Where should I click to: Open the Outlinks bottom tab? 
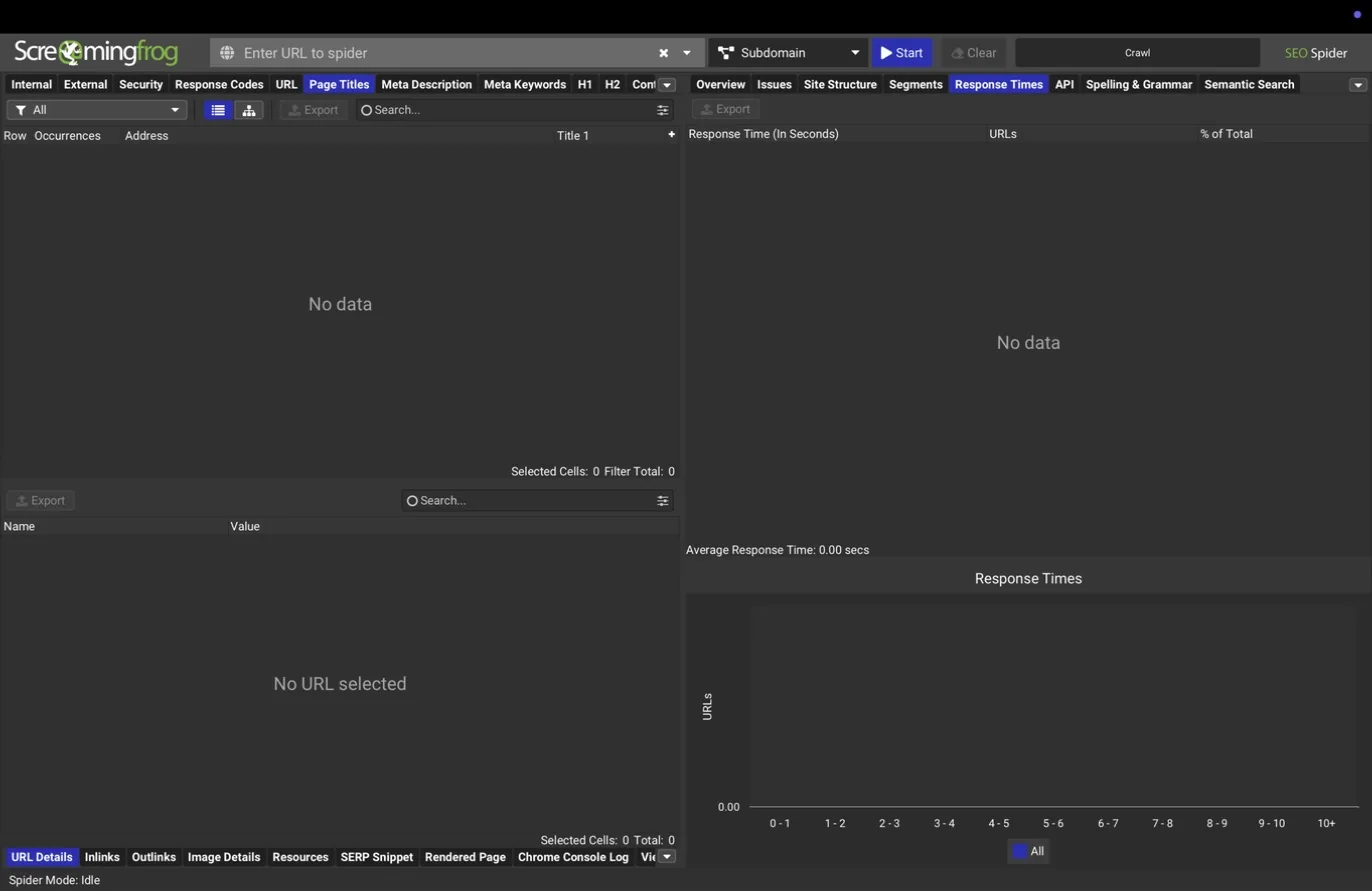pyautogui.click(x=154, y=858)
